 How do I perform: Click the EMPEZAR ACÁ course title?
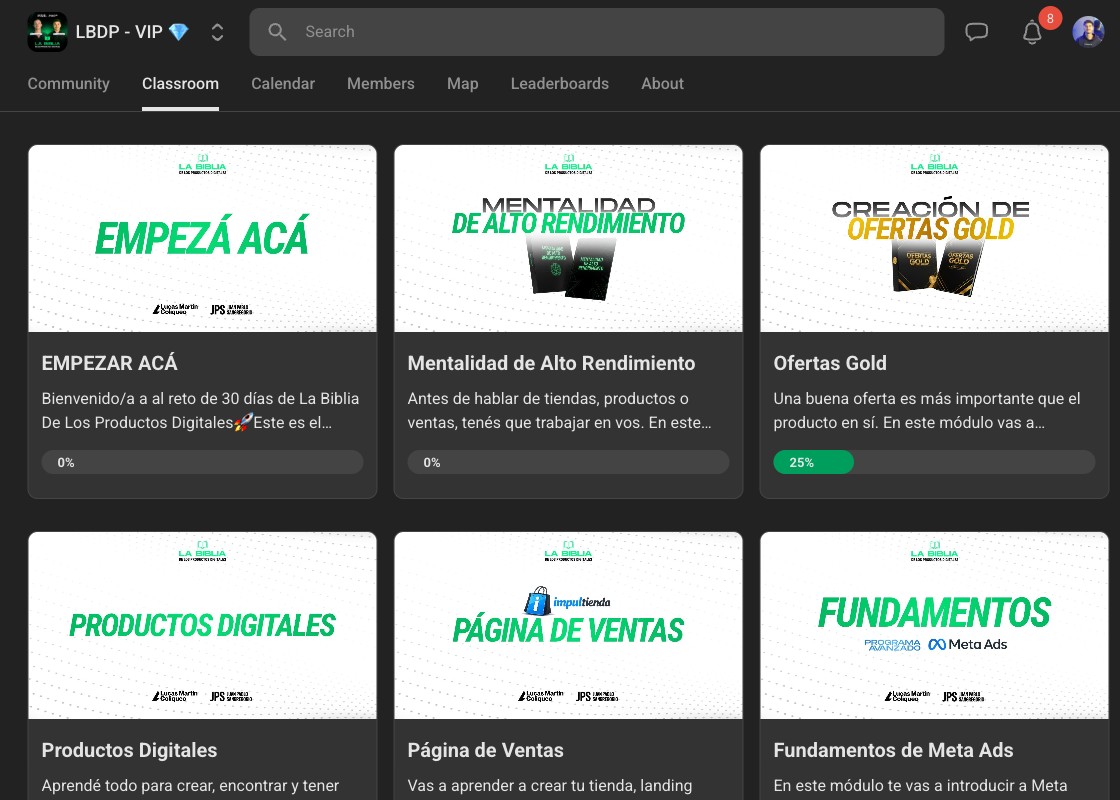pos(109,363)
